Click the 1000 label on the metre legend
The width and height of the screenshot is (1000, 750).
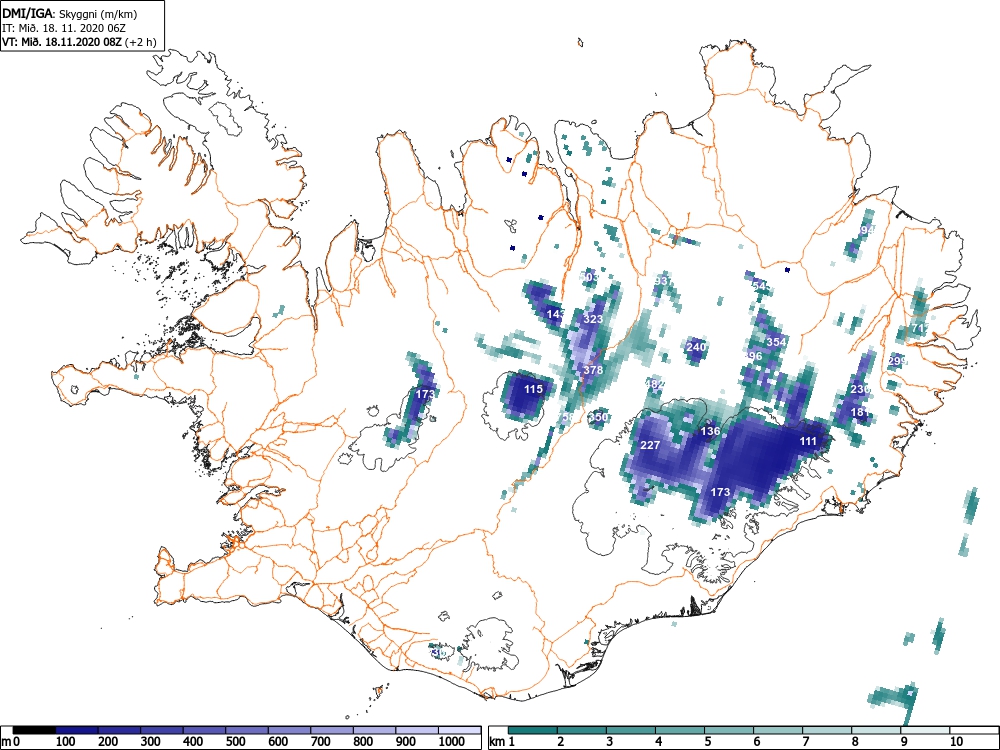coord(452,742)
